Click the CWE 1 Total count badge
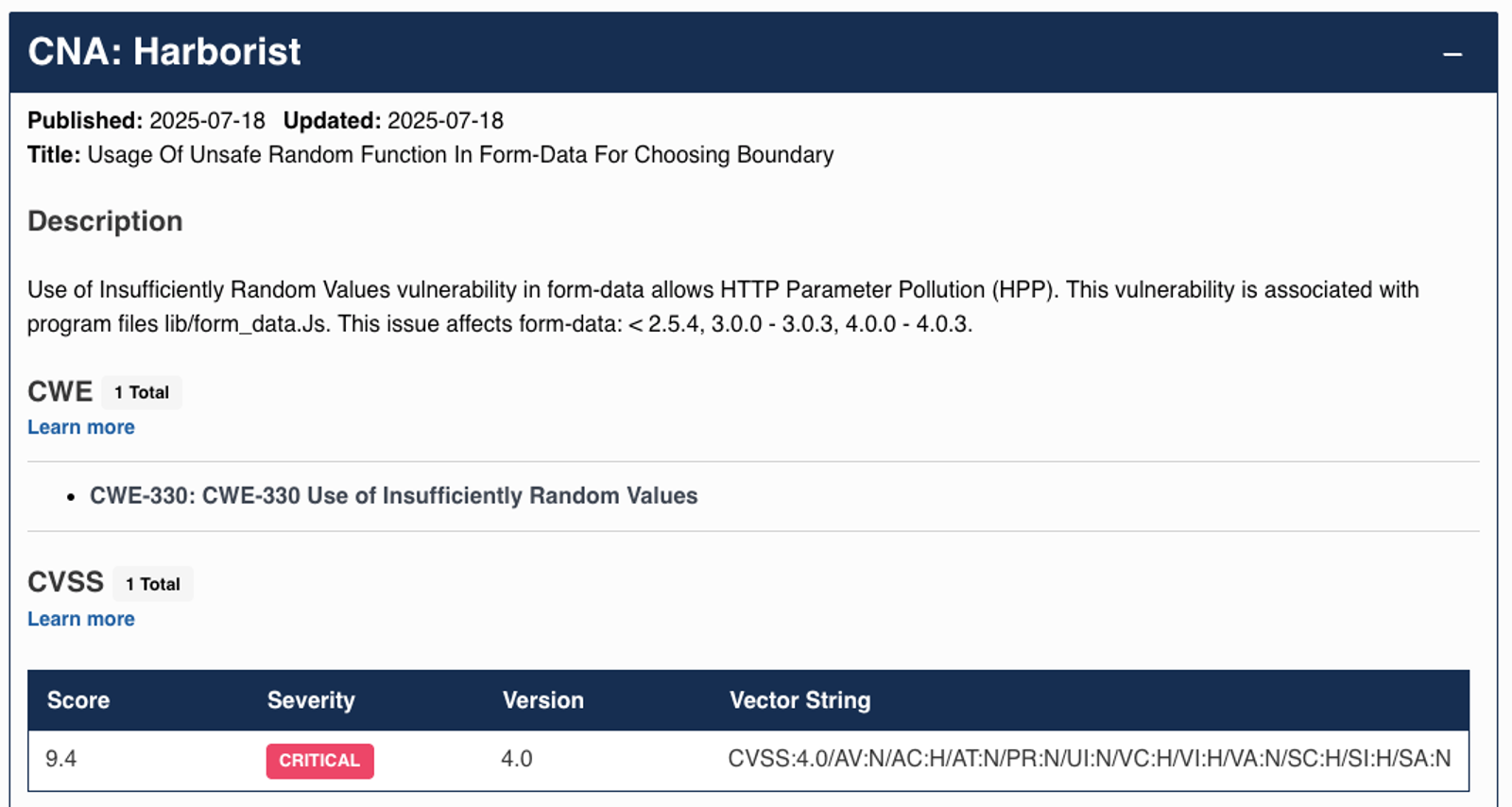Screen dimensions: 1512x807 pyautogui.click(x=142, y=392)
